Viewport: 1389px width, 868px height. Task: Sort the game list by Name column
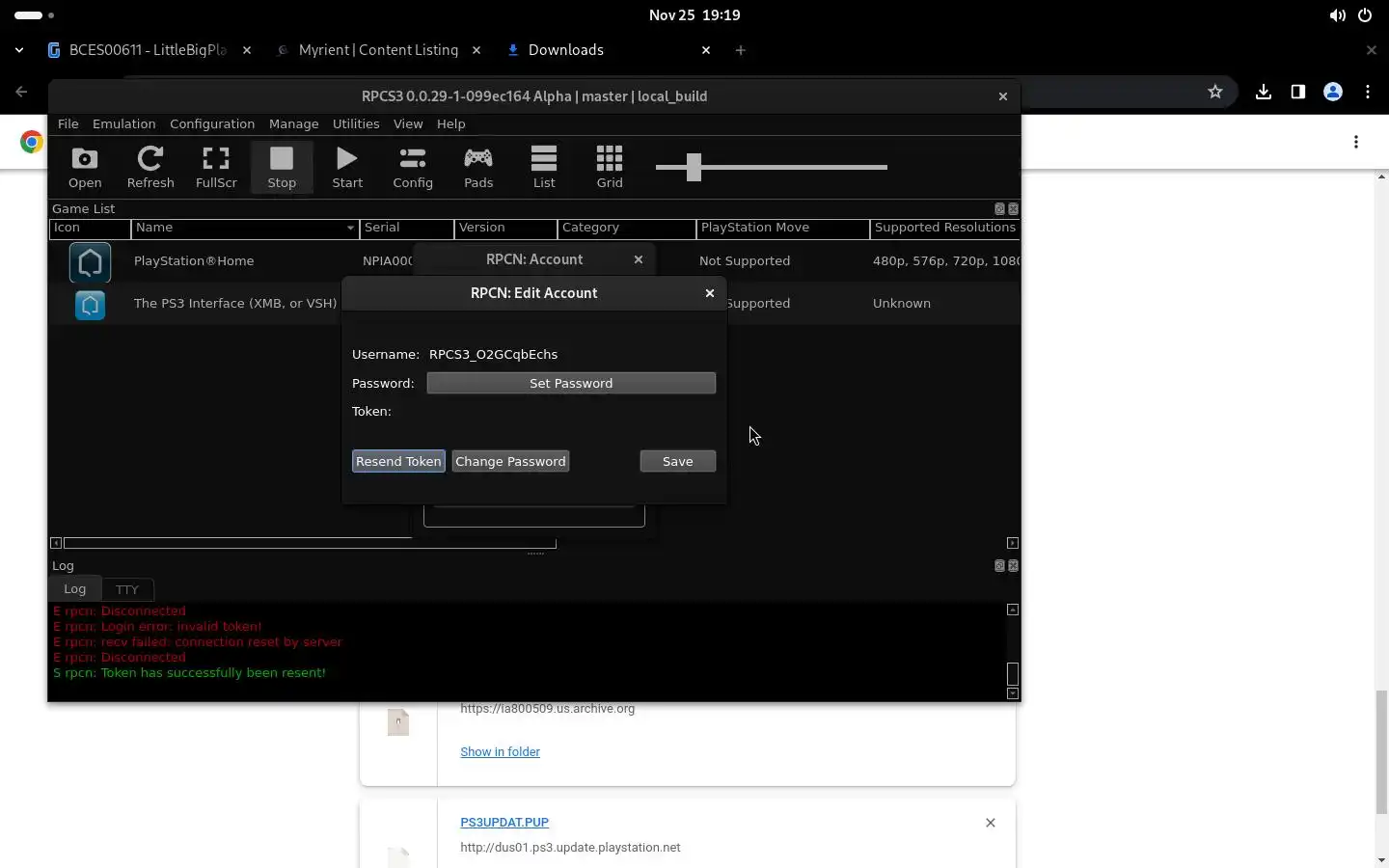[245, 229]
